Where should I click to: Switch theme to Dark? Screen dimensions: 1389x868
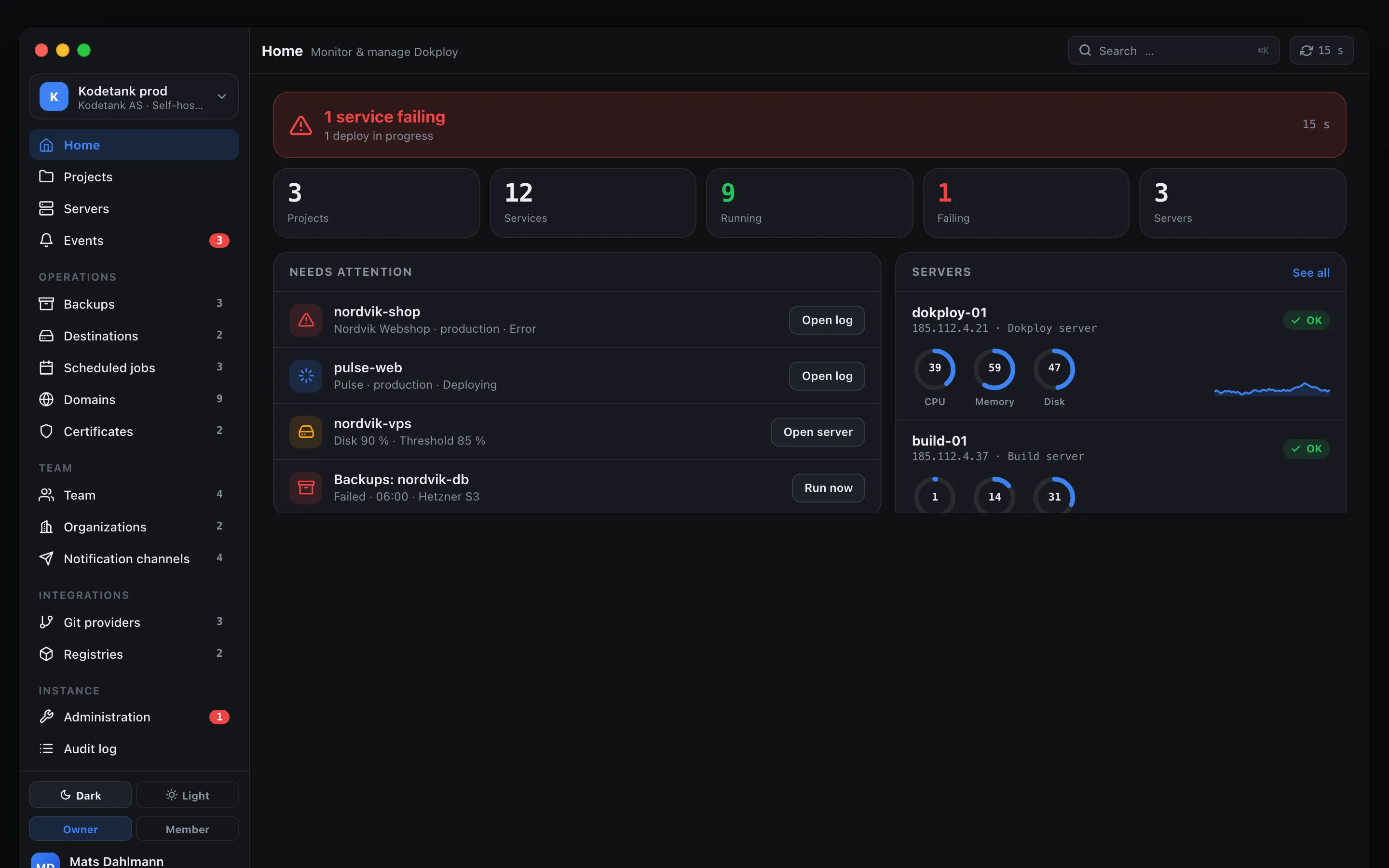pos(81,795)
